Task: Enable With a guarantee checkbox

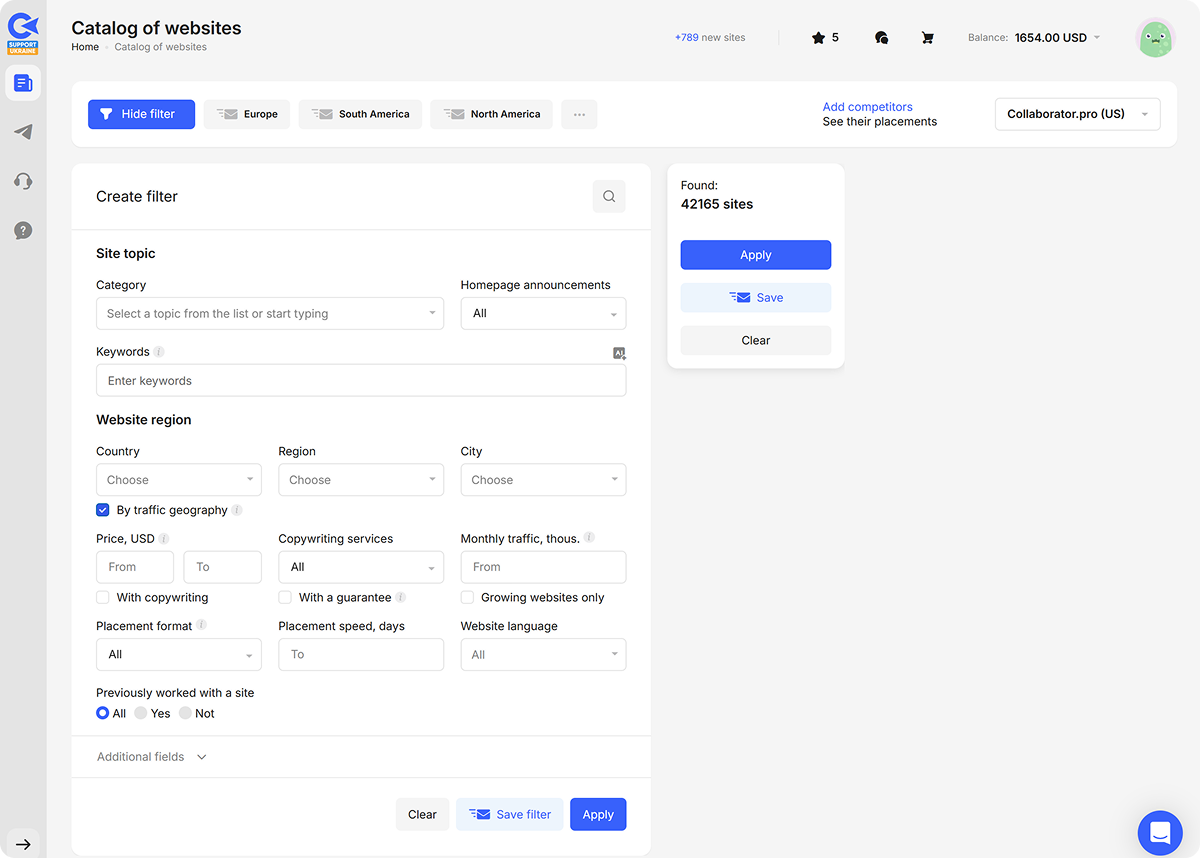Action: point(285,597)
